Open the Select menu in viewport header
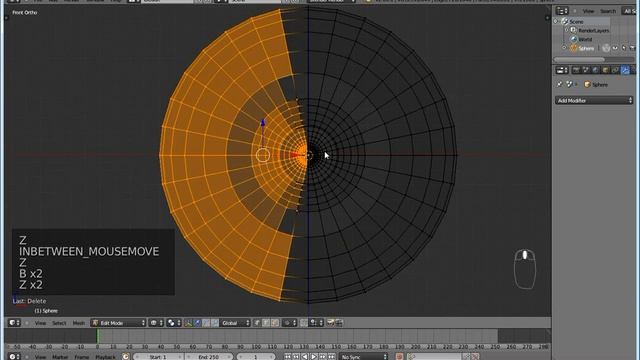 tap(59, 323)
